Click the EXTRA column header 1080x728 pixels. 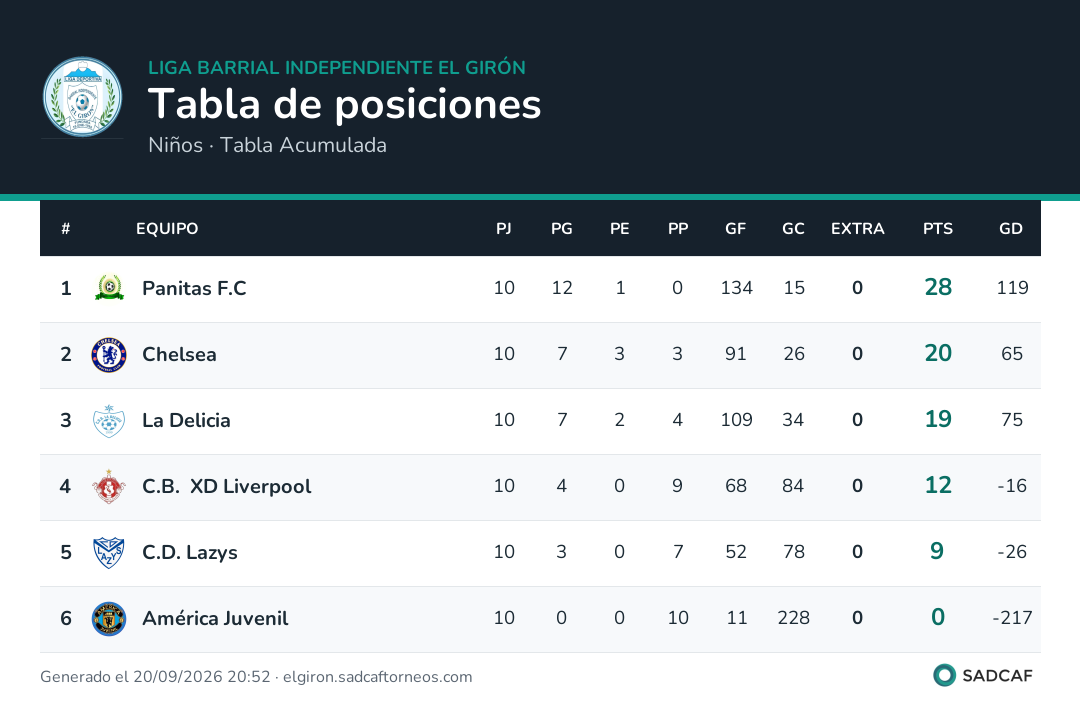click(858, 229)
